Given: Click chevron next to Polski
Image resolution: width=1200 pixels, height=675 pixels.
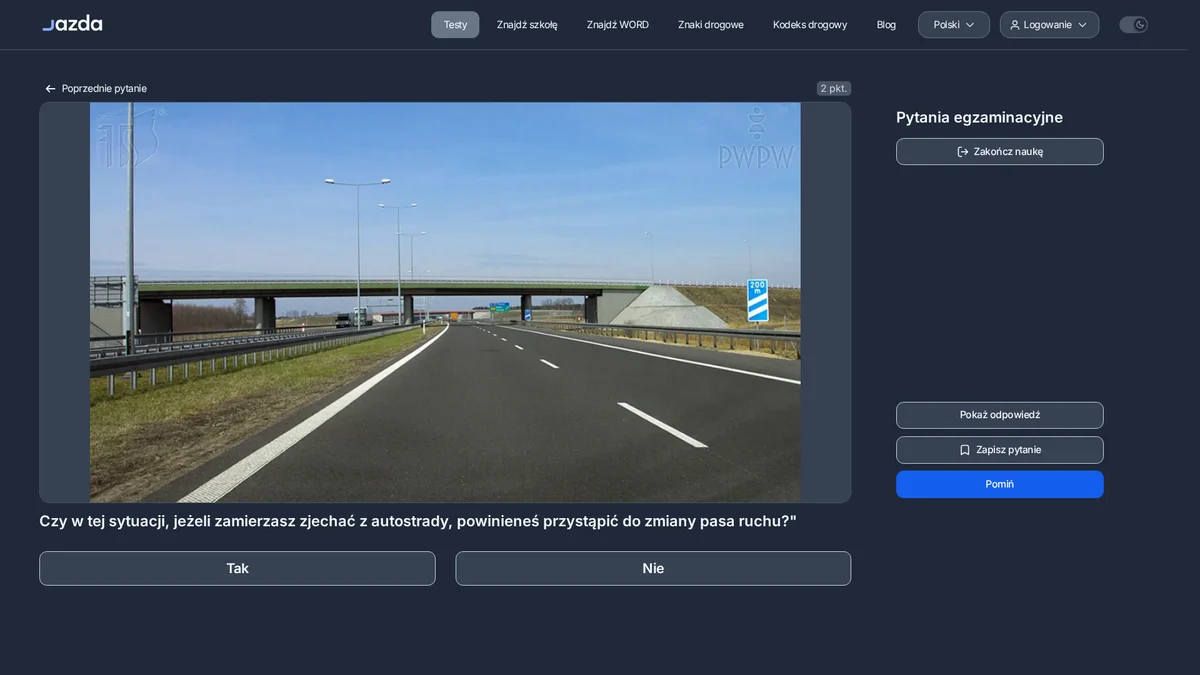Looking at the screenshot, I should click(x=970, y=25).
